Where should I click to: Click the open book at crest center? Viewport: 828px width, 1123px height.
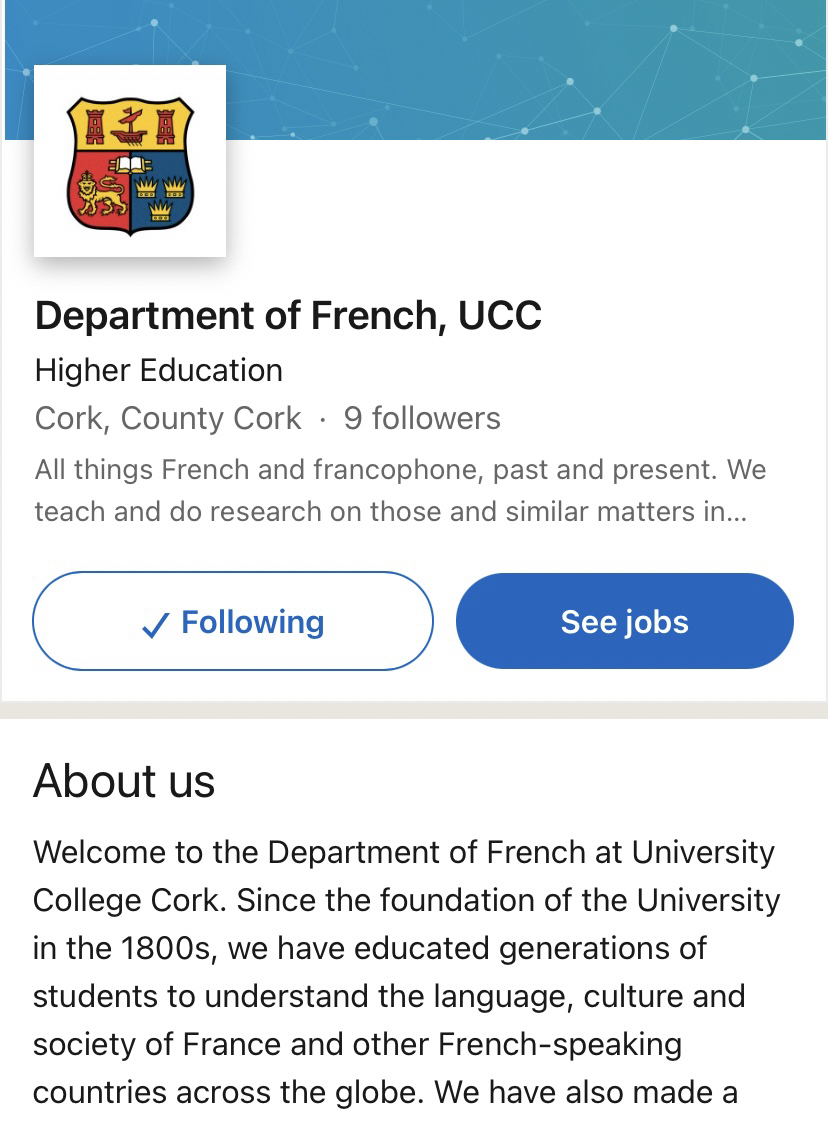click(131, 165)
